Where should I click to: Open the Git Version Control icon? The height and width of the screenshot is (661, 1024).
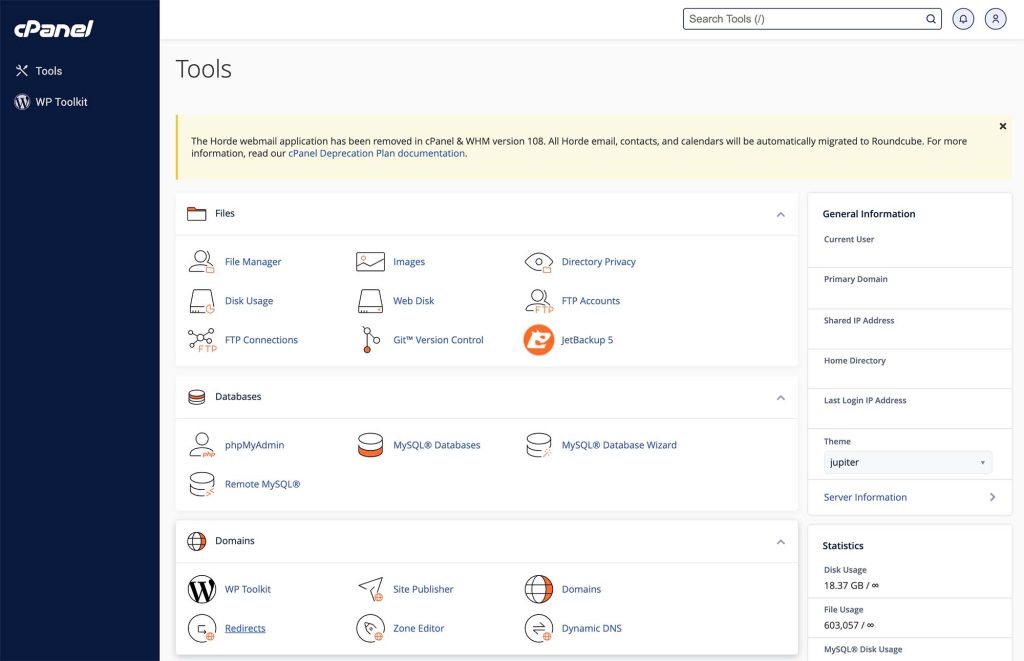click(x=370, y=340)
